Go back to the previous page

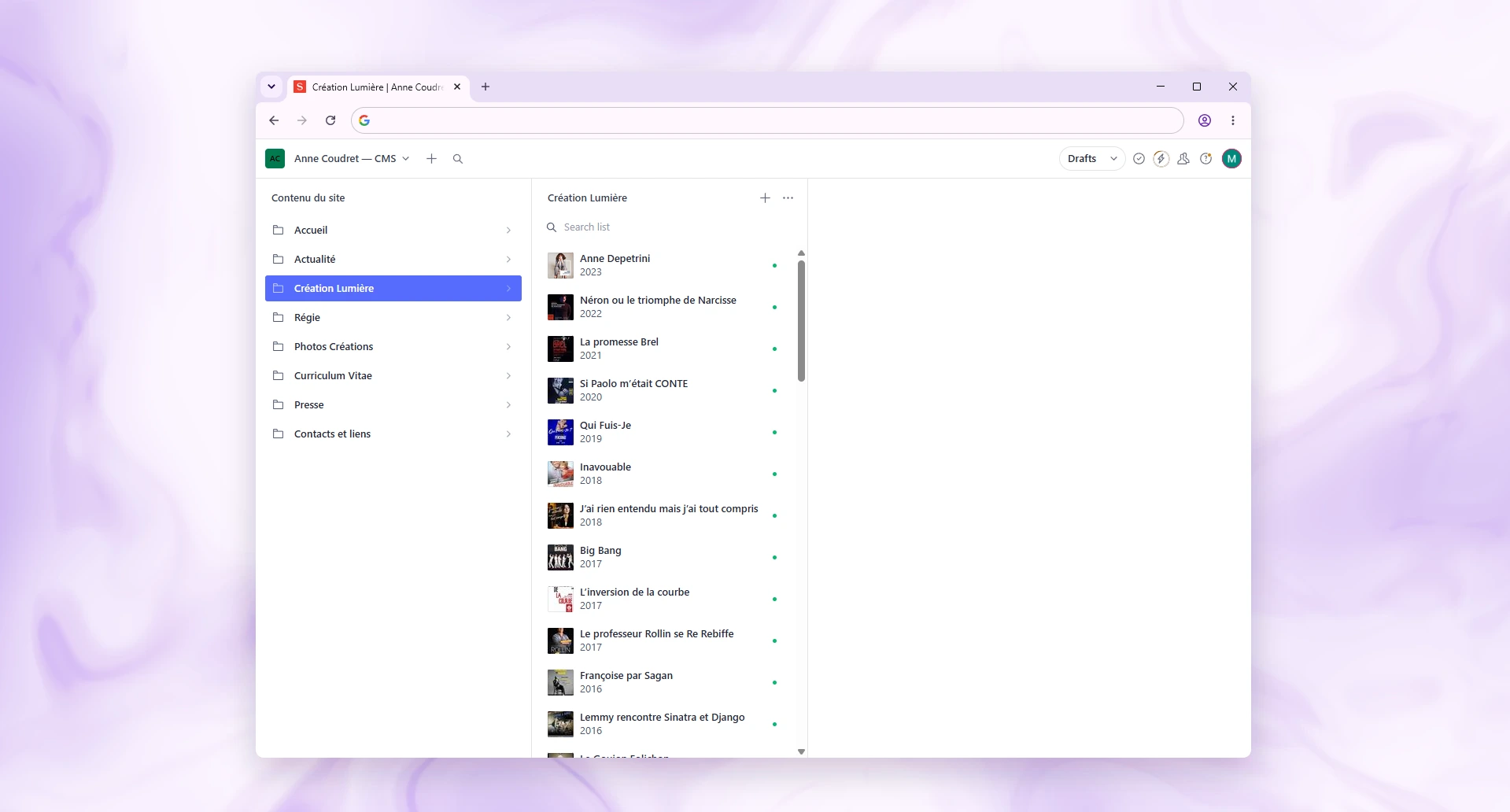[x=274, y=120]
